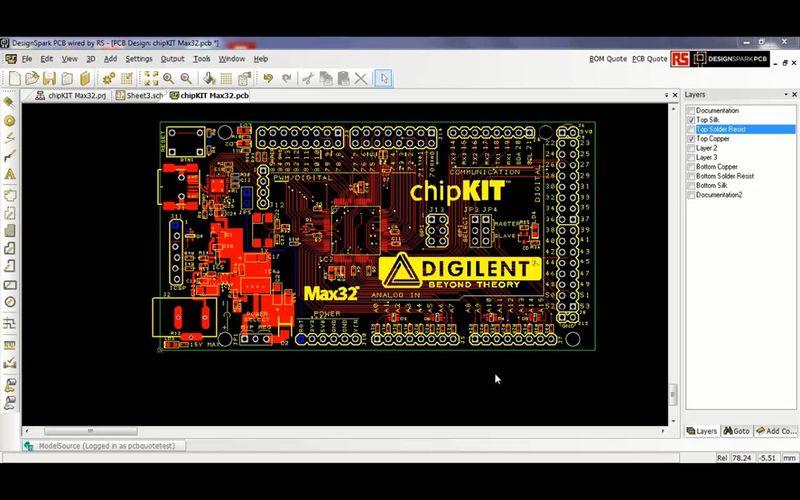Viewport: 800px width, 500px height.
Task: Click the BOM Quote button
Action: 608,59
